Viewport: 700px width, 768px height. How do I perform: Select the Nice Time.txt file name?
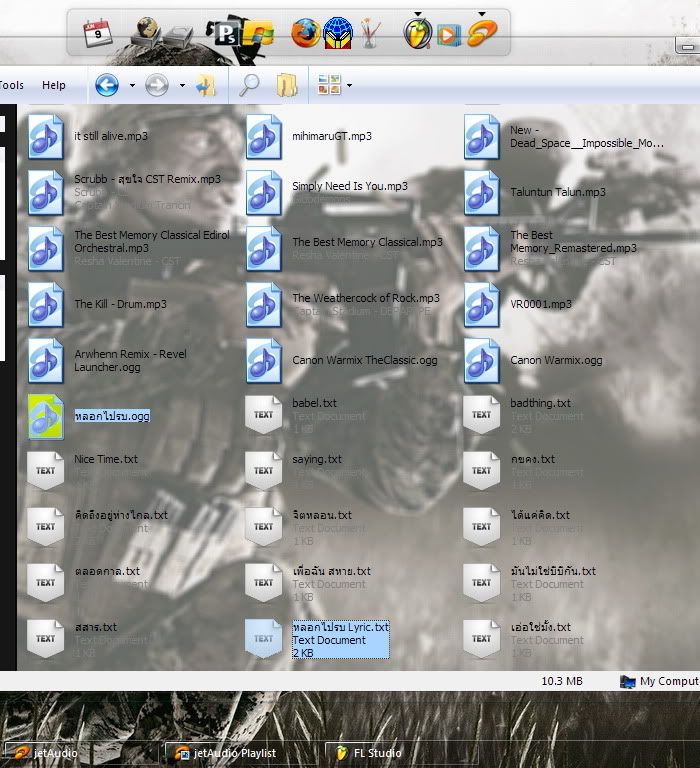pos(106,459)
